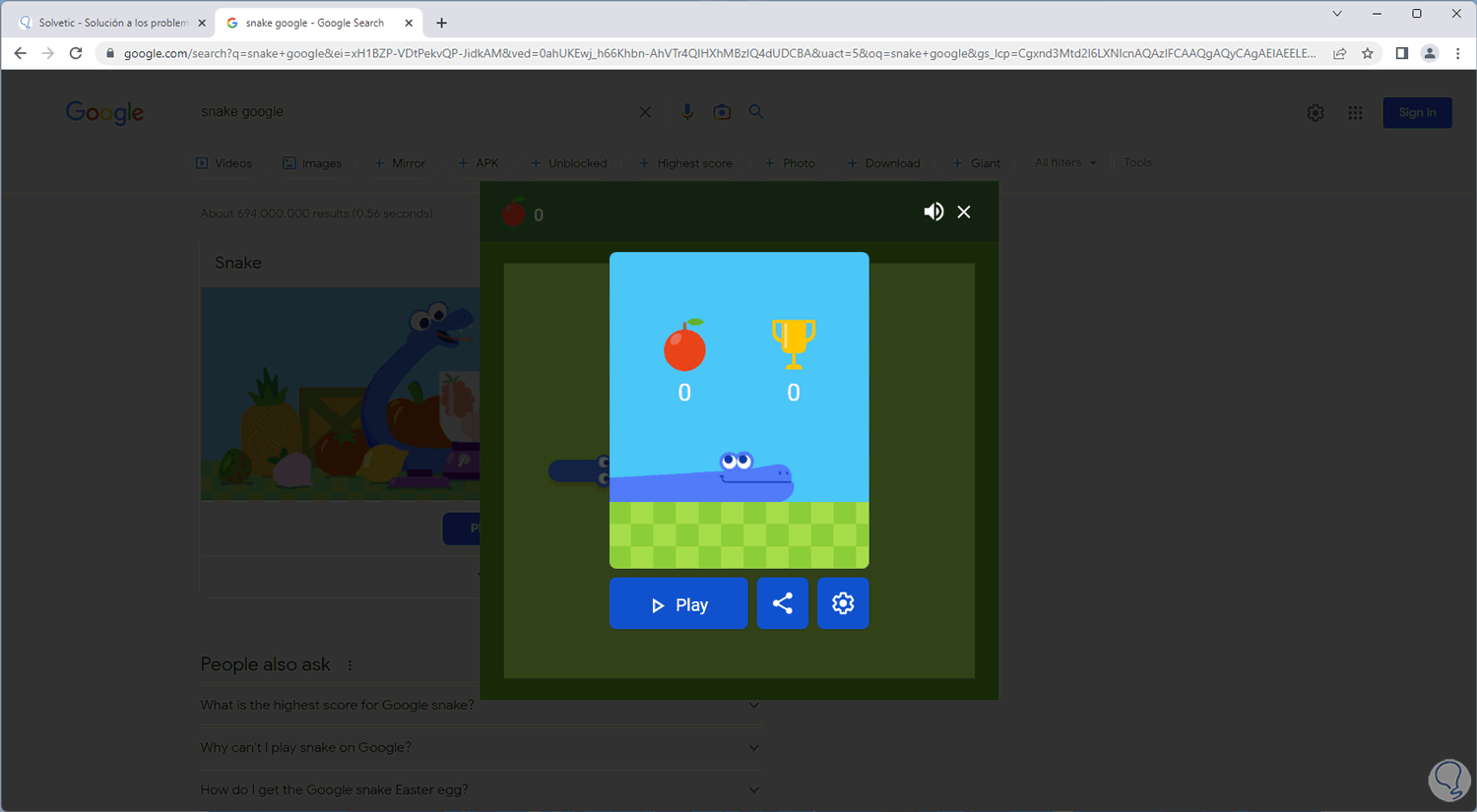Filter results by Images
This screenshot has height=812, width=1477.
tap(312, 163)
